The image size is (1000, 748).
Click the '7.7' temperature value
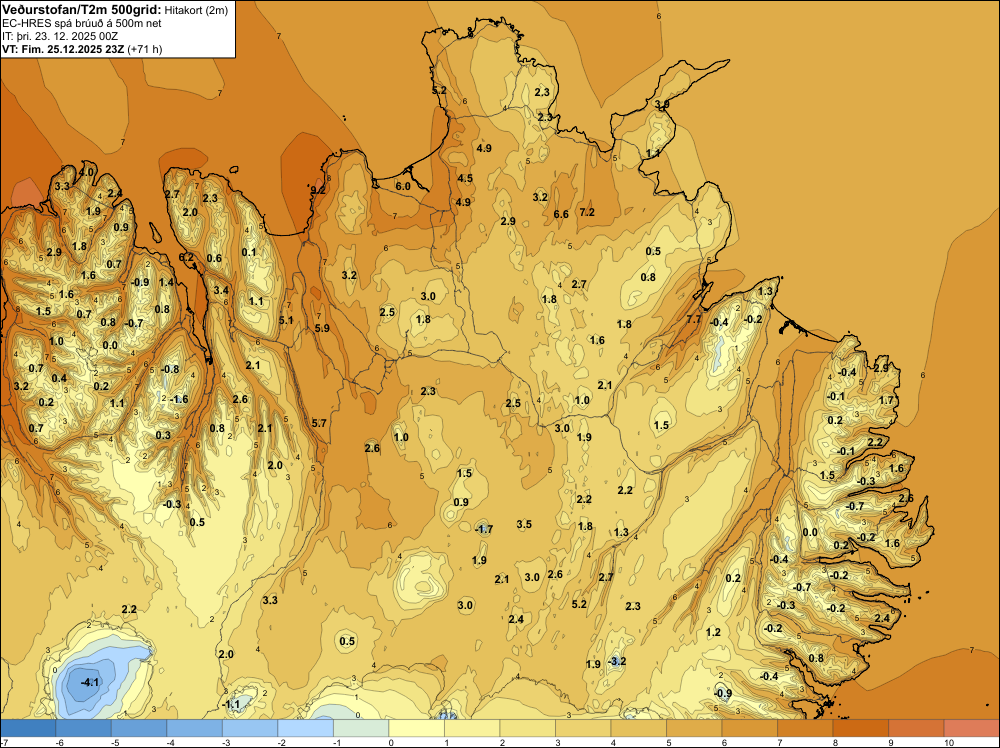[x=694, y=319]
